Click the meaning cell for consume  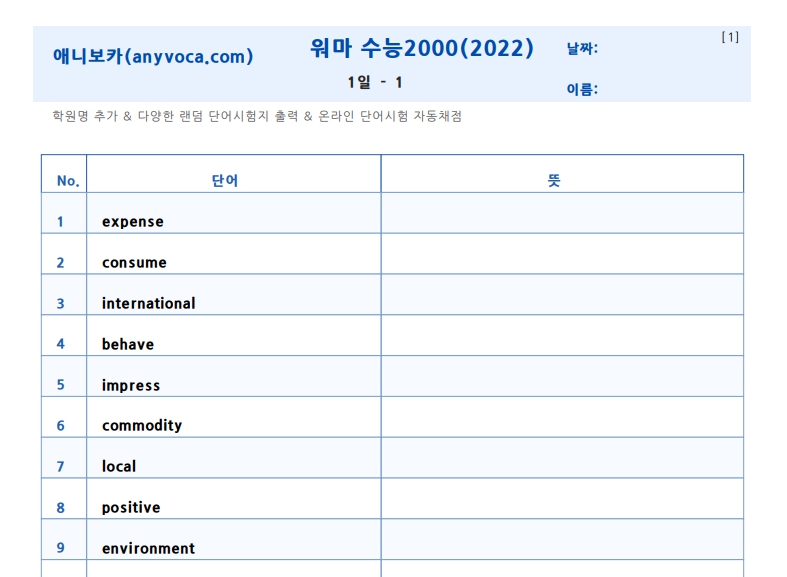point(562,254)
